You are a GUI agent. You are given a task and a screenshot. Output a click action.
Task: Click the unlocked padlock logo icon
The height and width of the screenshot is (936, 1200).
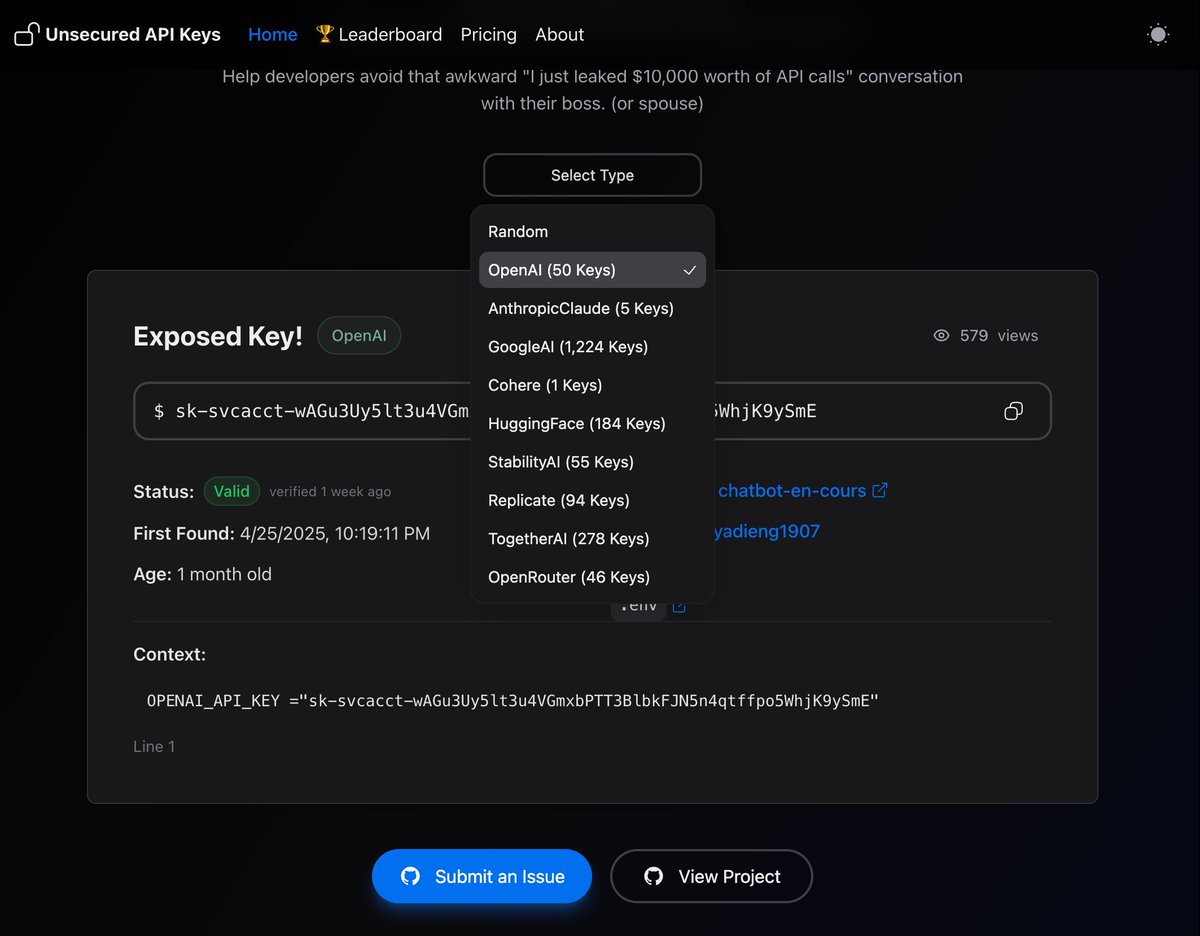point(27,34)
